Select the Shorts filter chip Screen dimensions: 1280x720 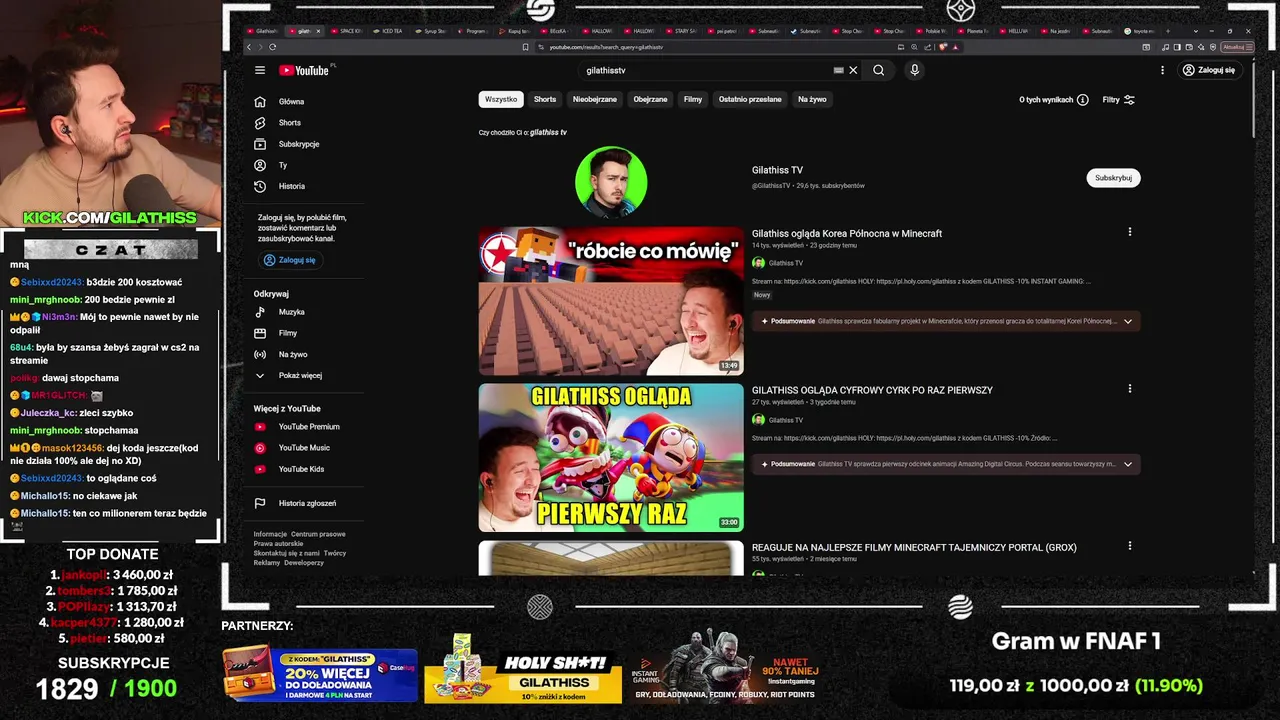[x=545, y=99]
